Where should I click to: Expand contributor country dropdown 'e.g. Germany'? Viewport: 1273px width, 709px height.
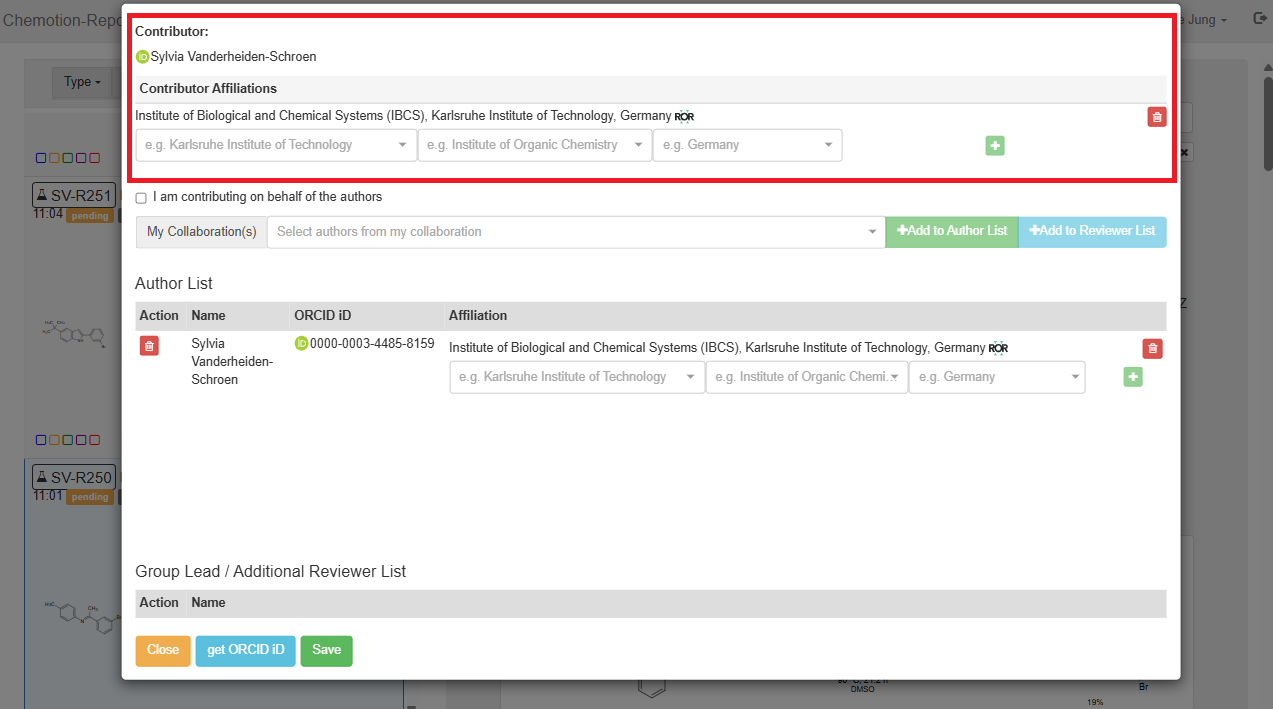747,145
